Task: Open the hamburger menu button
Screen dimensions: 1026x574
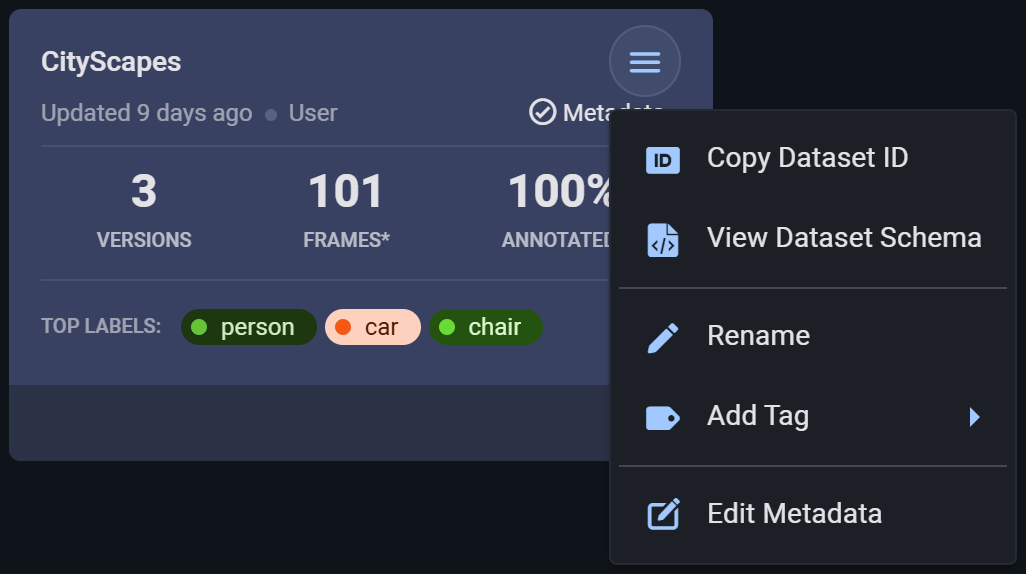Action: click(x=644, y=62)
